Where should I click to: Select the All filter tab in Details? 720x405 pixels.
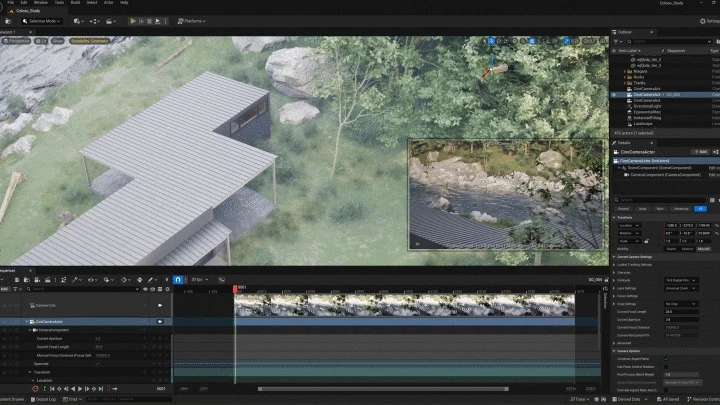coord(700,209)
